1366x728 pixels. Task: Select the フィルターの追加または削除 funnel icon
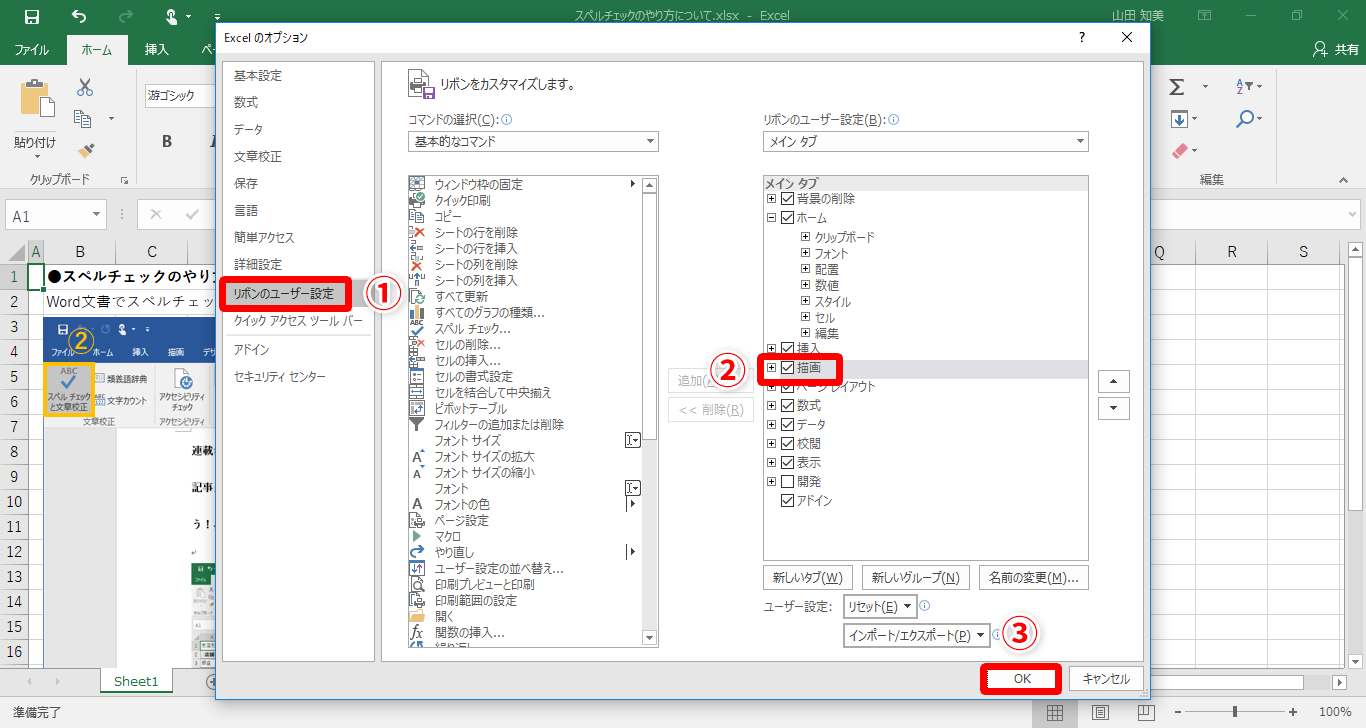click(x=418, y=424)
